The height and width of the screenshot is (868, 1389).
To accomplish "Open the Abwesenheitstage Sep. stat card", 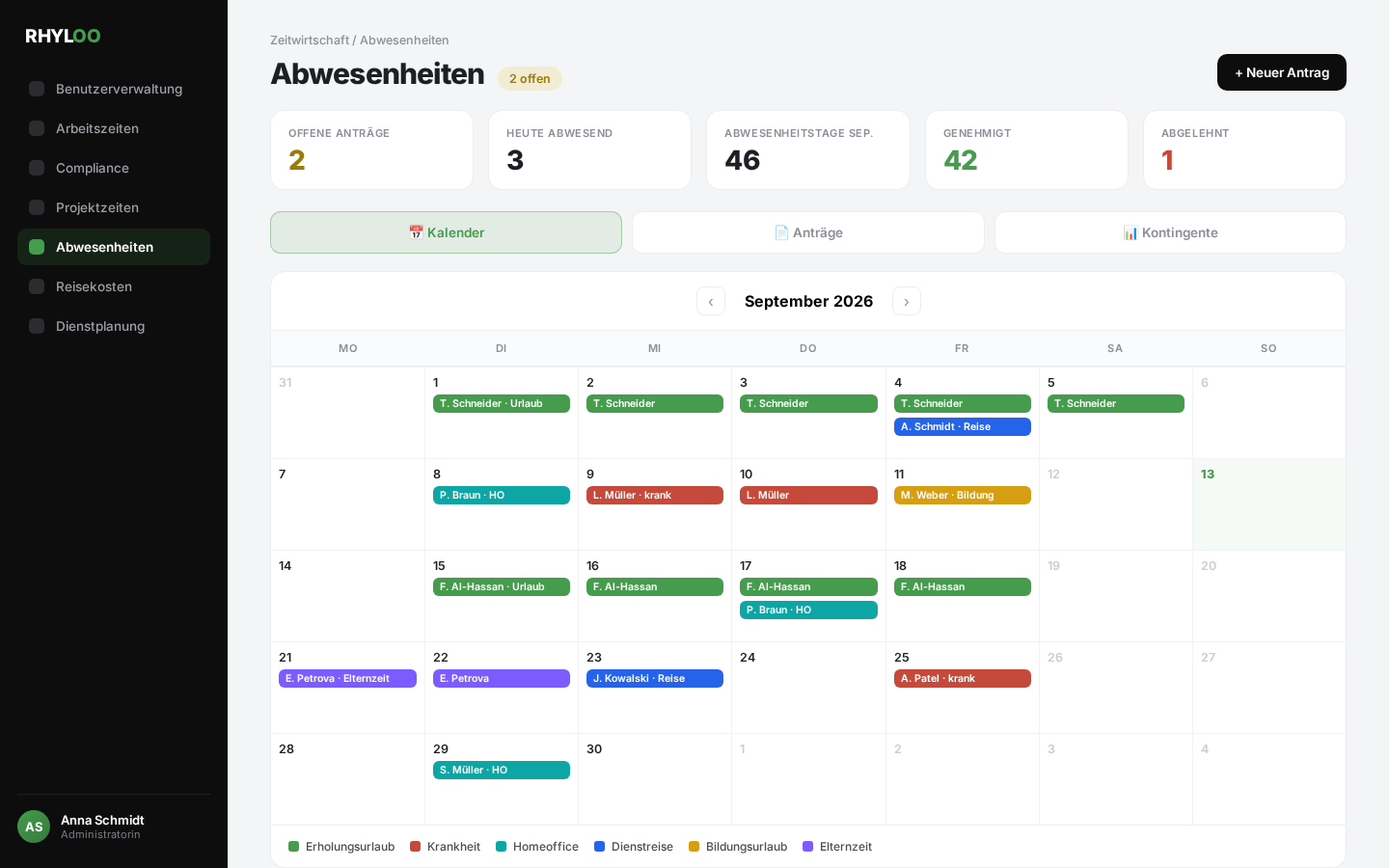I will coord(808,150).
